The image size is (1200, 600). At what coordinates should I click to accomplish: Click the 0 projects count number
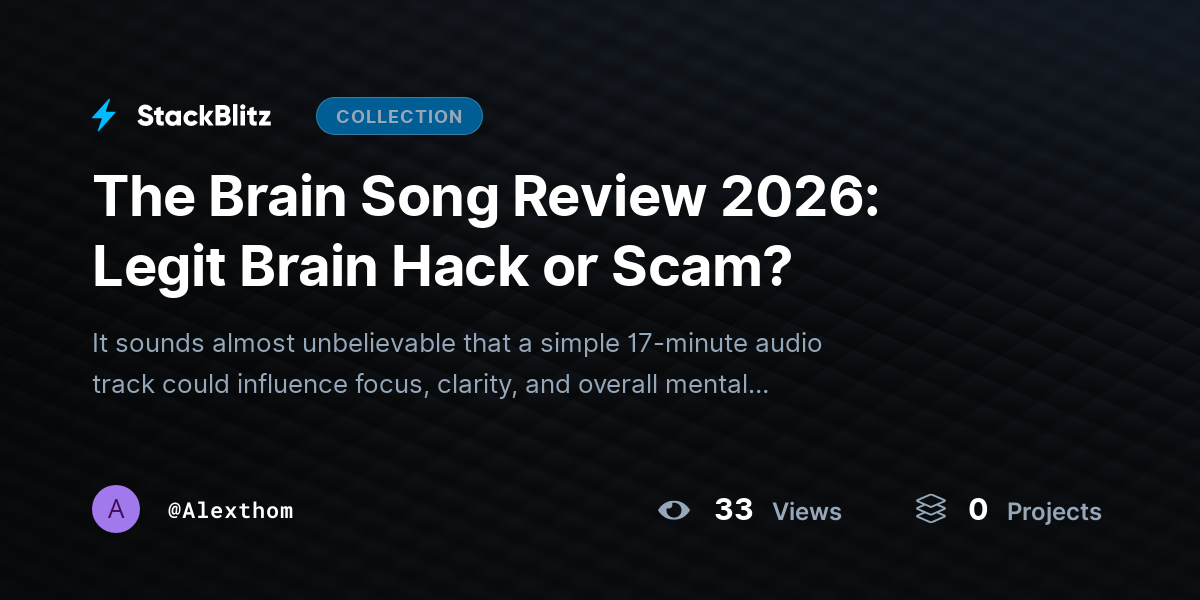(978, 510)
